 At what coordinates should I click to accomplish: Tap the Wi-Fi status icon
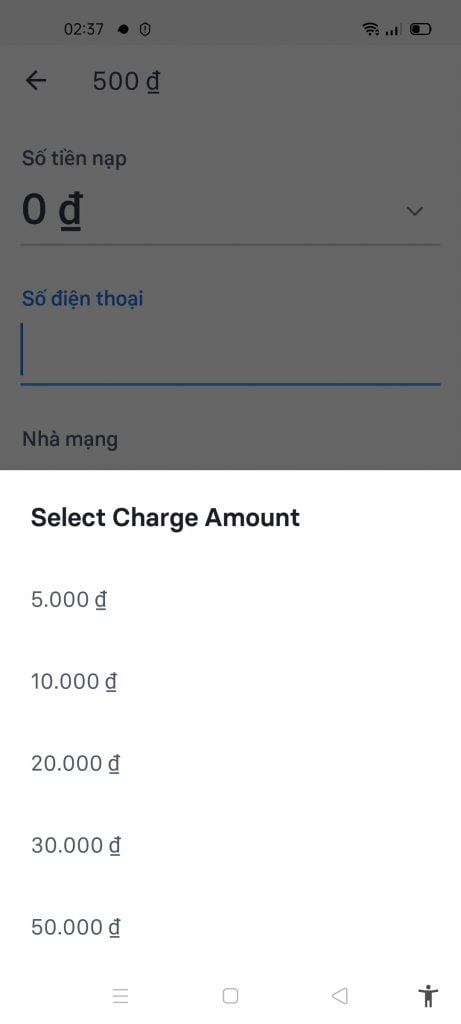[x=370, y=29]
